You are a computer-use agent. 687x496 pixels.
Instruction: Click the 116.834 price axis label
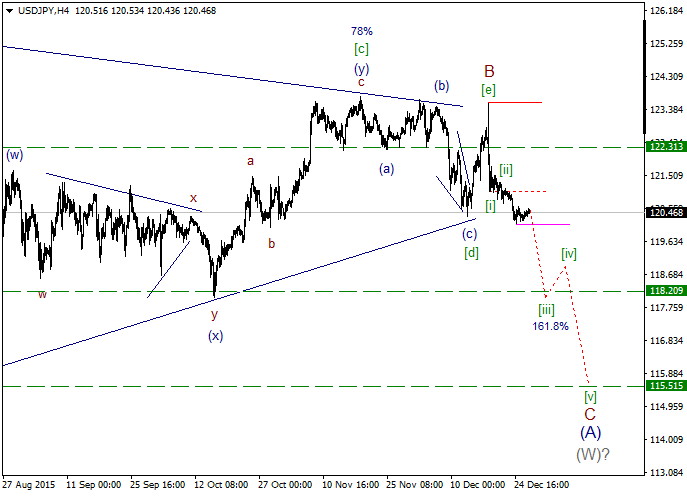click(666, 340)
